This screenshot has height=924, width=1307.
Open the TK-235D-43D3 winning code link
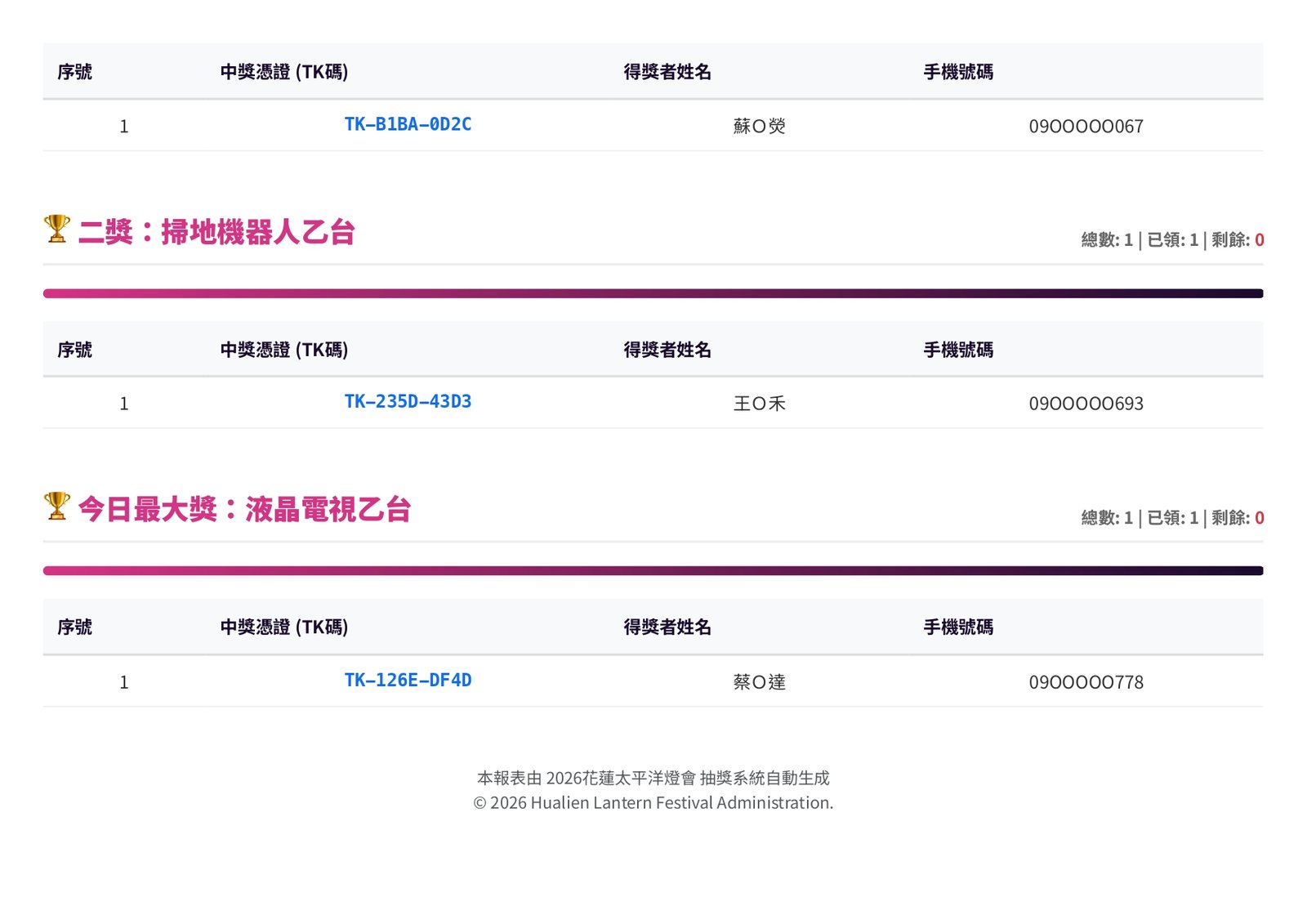point(408,401)
